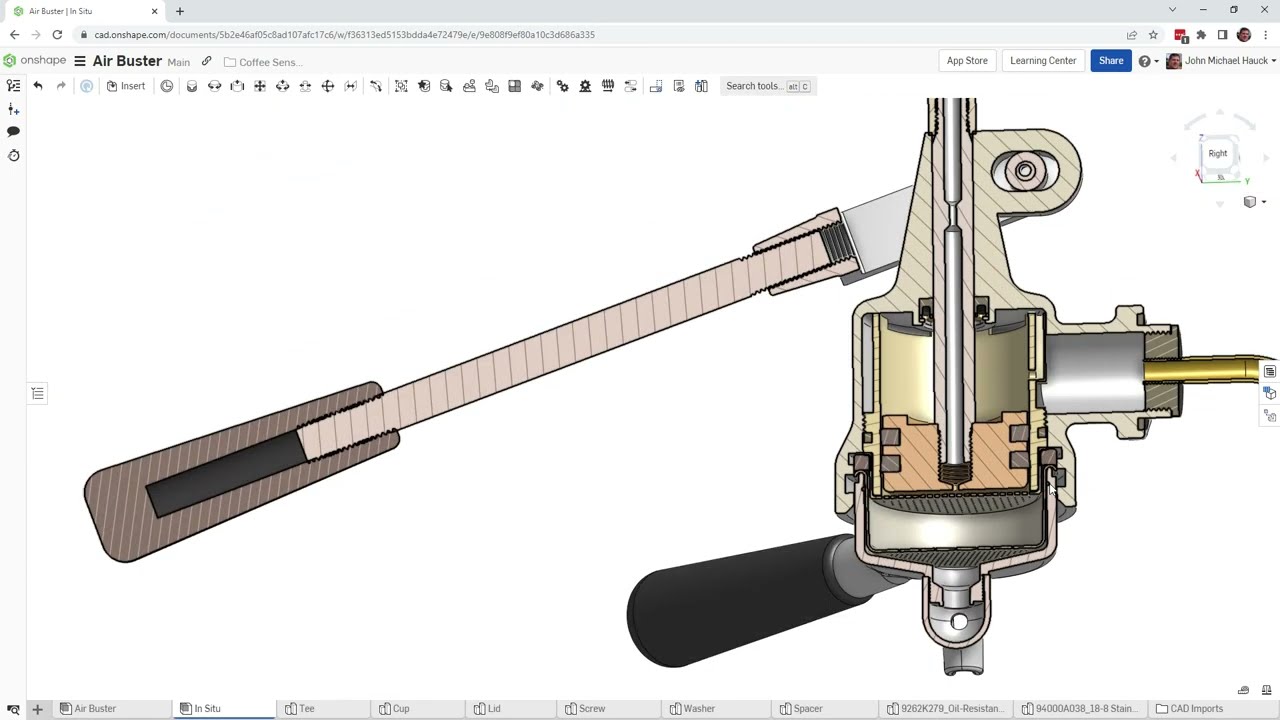Open the feature list panel icon
The width and height of the screenshot is (1280, 720).
[13, 86]
